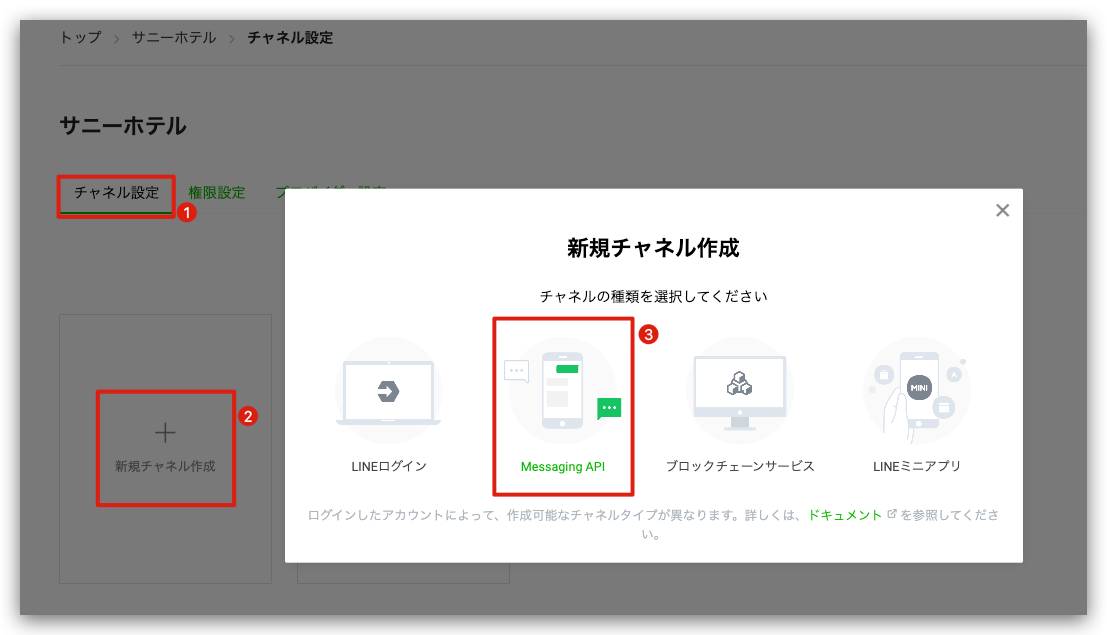This screenshot has height=635, width=1107.
Task: Click the チャネルの種類を選択してください prompt
Action: 653,297
